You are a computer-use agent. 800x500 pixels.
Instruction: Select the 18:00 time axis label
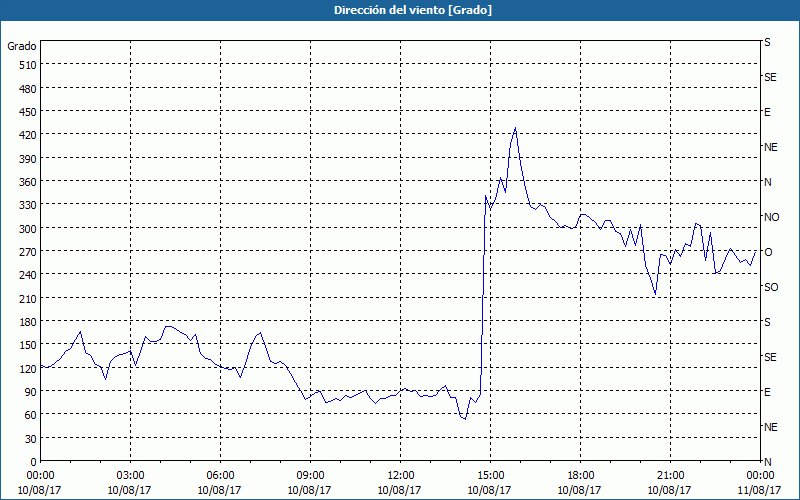[x=580, y=476]
